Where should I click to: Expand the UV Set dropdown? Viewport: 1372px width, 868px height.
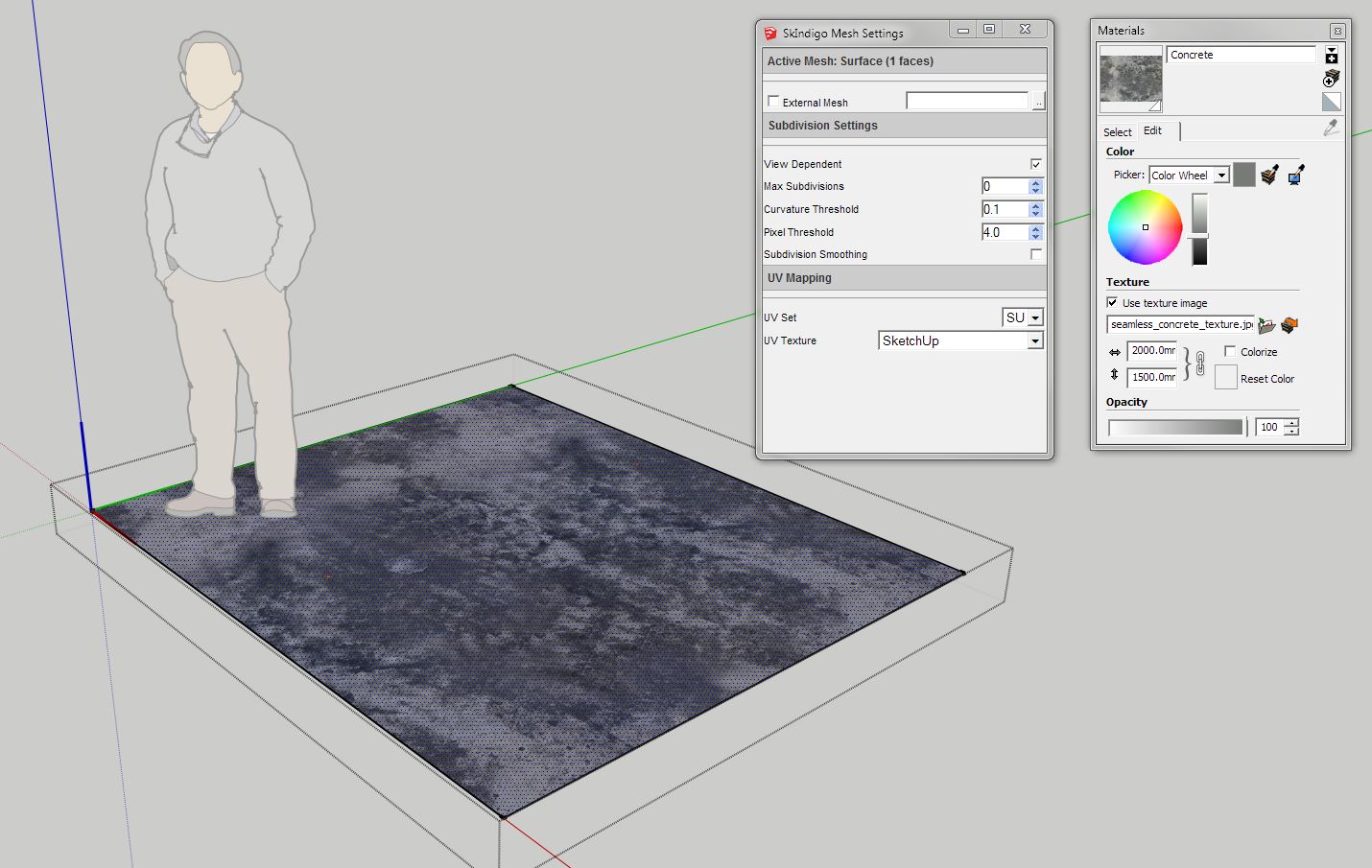tap(1034, 318)
